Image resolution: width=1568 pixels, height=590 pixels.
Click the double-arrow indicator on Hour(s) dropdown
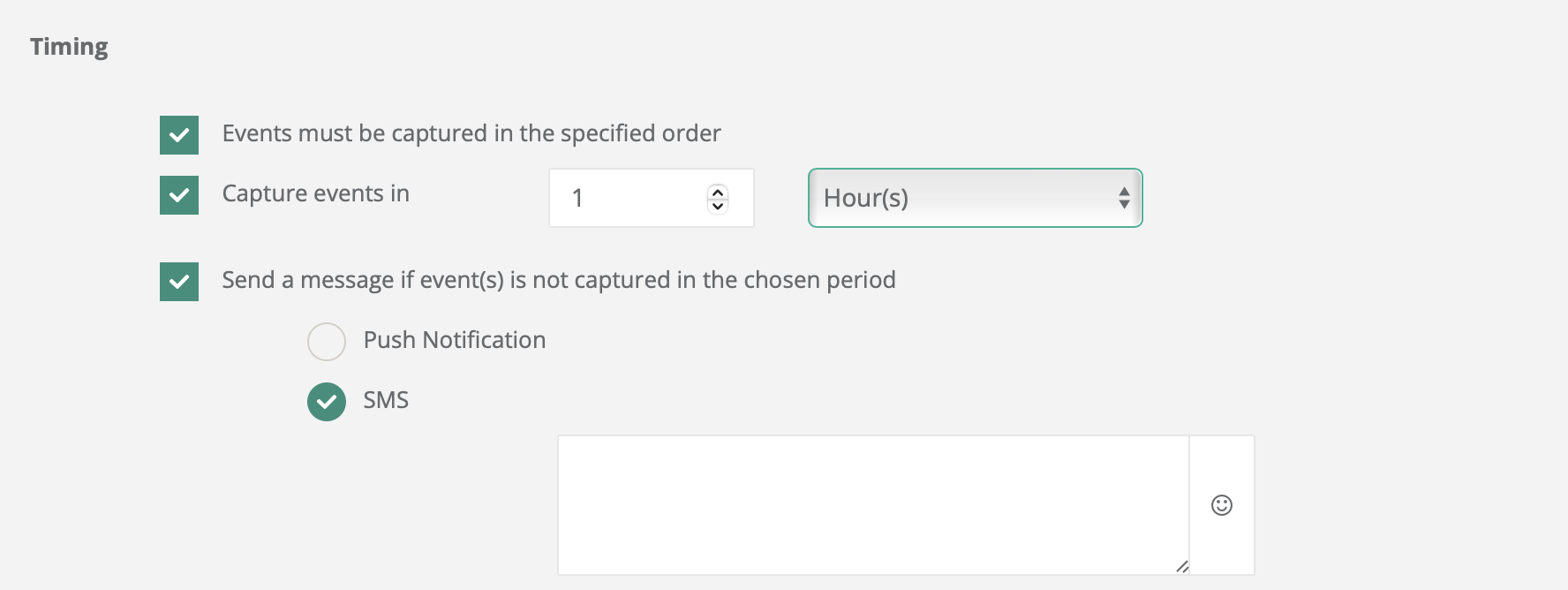(x=1124, y=198)
